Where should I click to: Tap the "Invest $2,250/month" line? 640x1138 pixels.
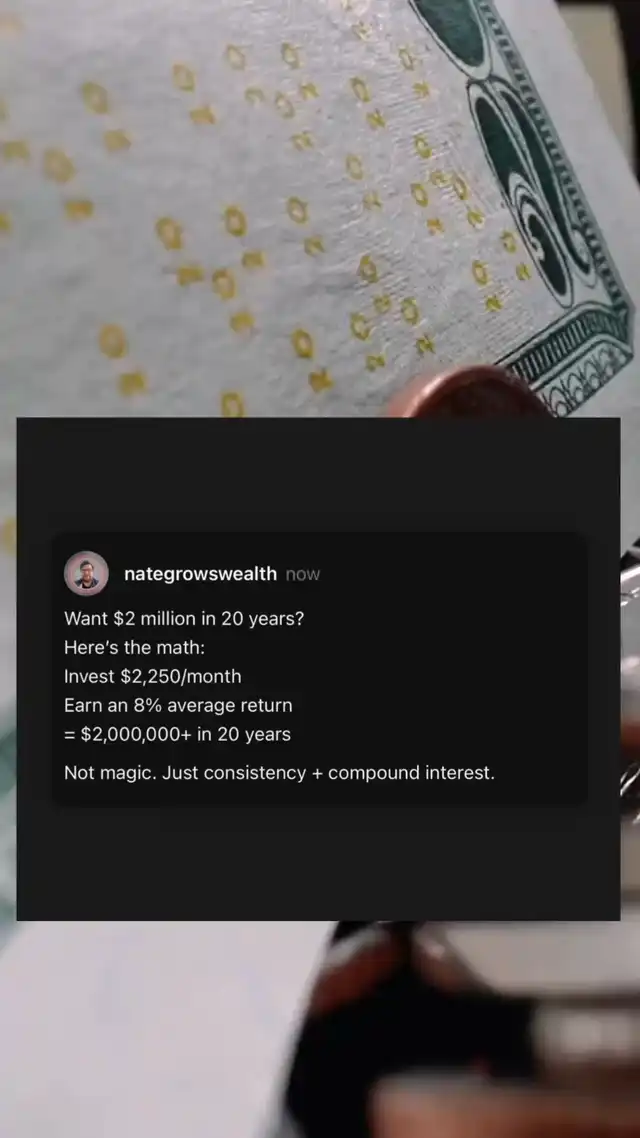152,676
